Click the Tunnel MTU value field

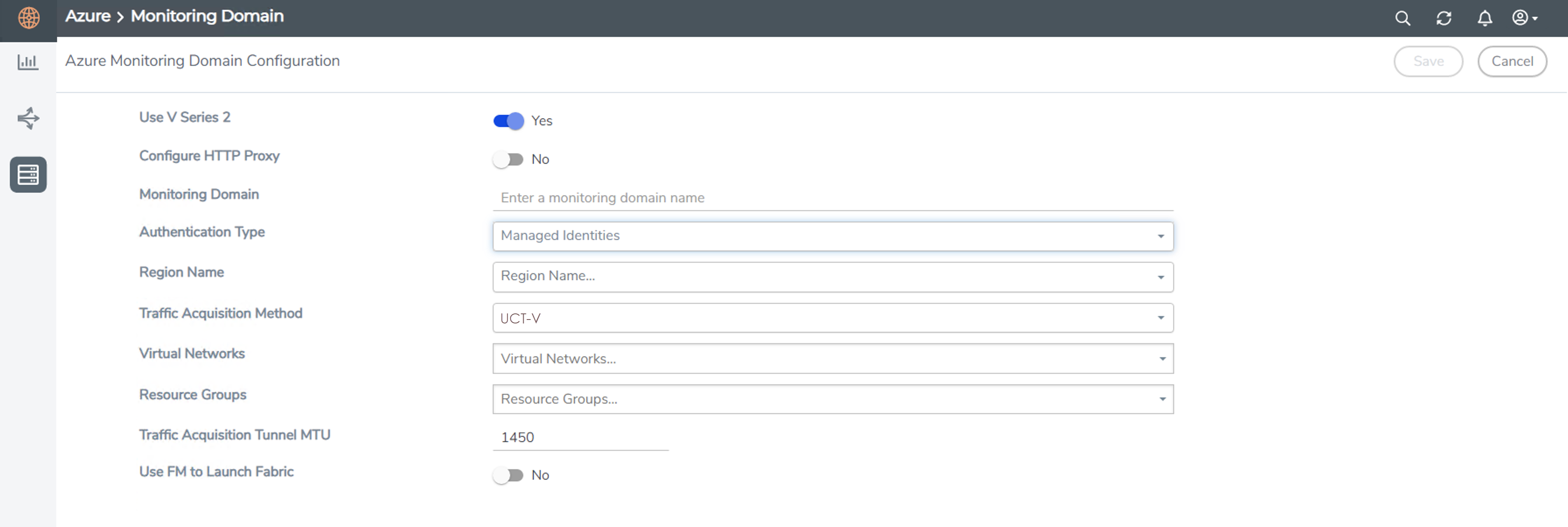[580, 437]
